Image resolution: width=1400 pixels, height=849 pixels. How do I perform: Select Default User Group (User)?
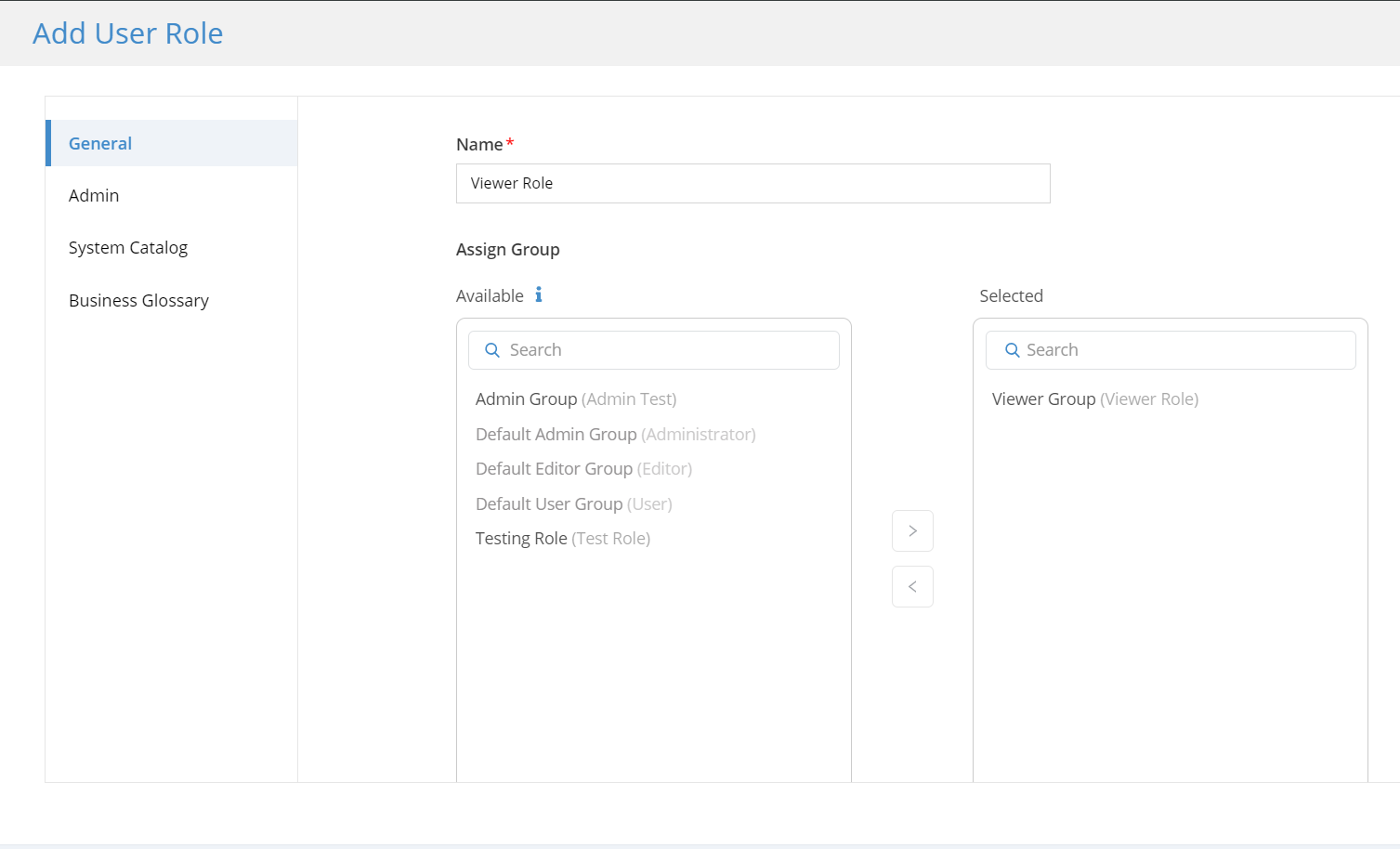(574, 503)
